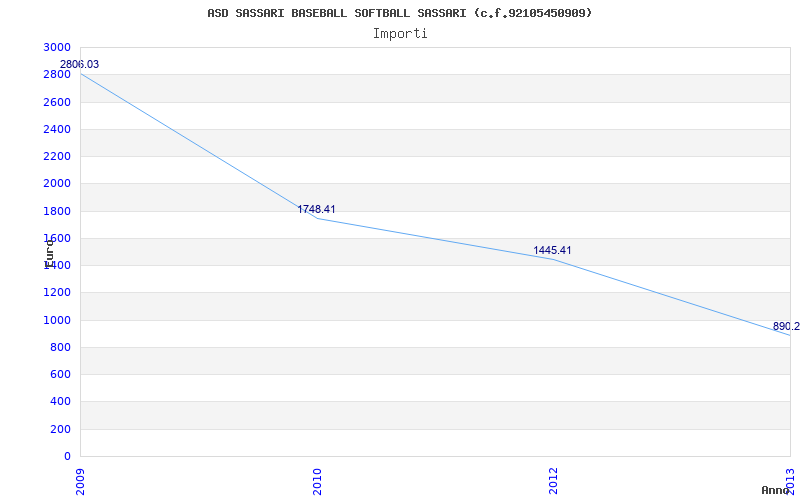Click the 1200 y-axis tick label

pos(57,293)
